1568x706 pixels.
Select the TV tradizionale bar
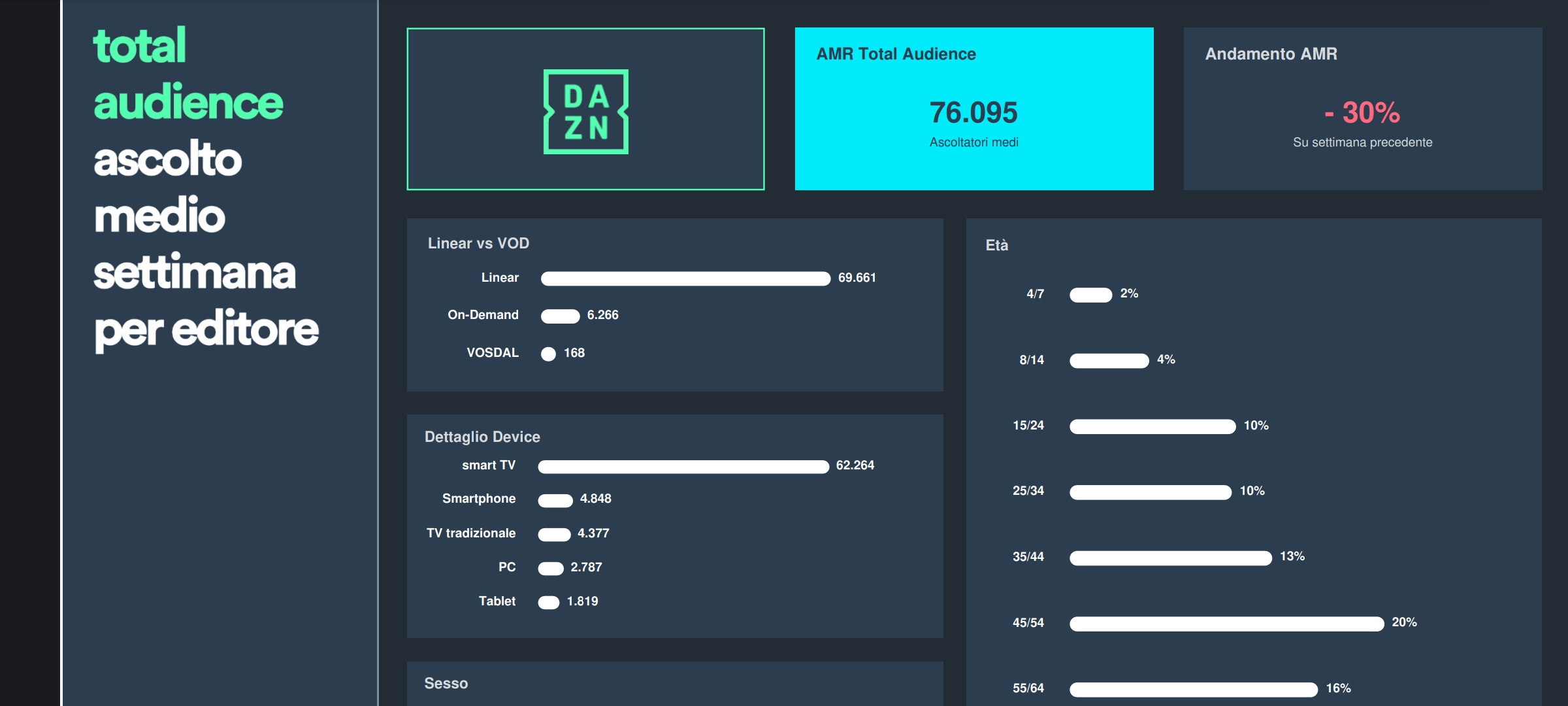[554, 534]
